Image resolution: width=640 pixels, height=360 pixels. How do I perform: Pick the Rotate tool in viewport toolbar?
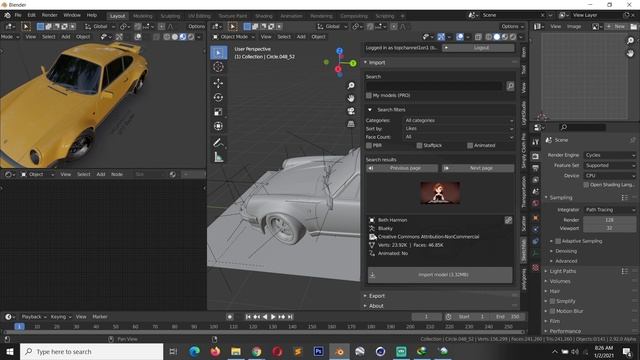[218, 98]
